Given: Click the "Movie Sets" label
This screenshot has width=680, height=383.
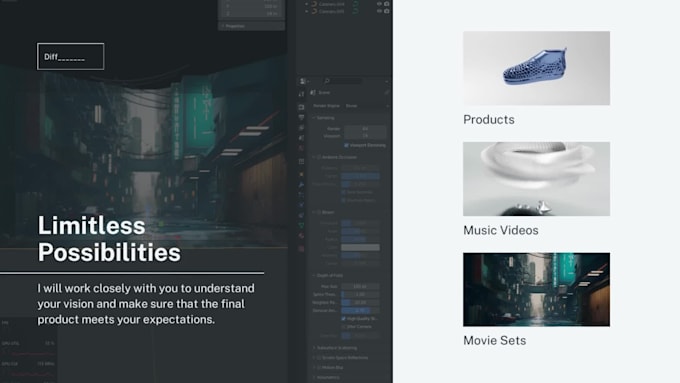Looking at the screenshot, I should (495, 340).
